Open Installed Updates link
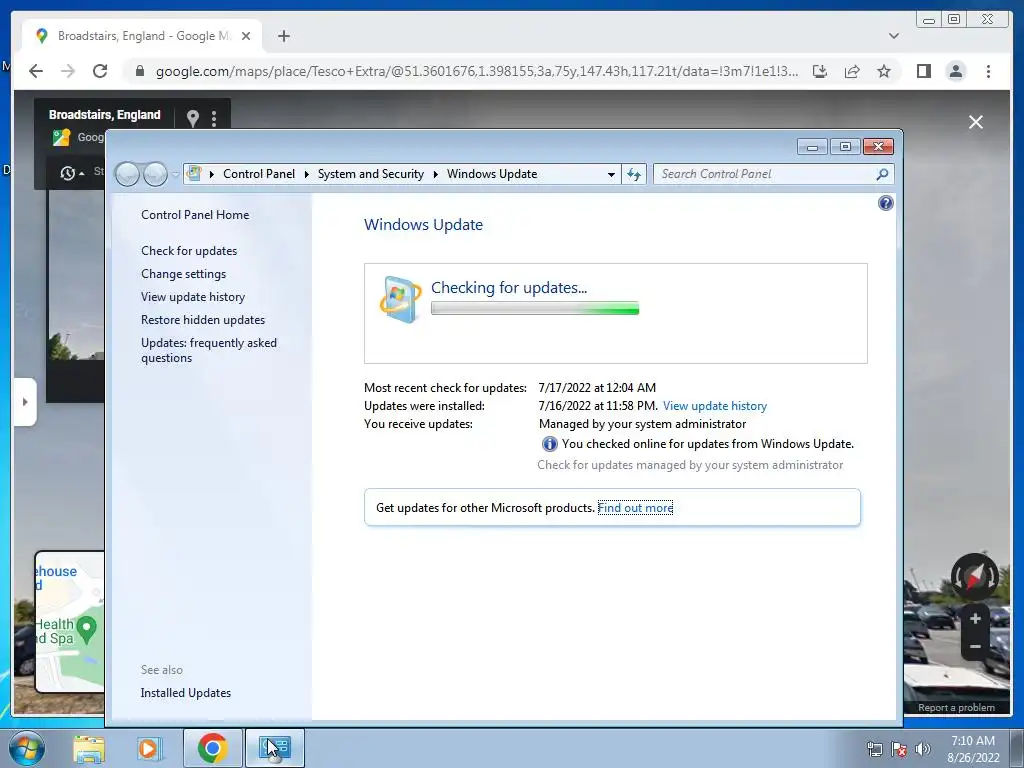1024x768 pixels. coord(185,693)
